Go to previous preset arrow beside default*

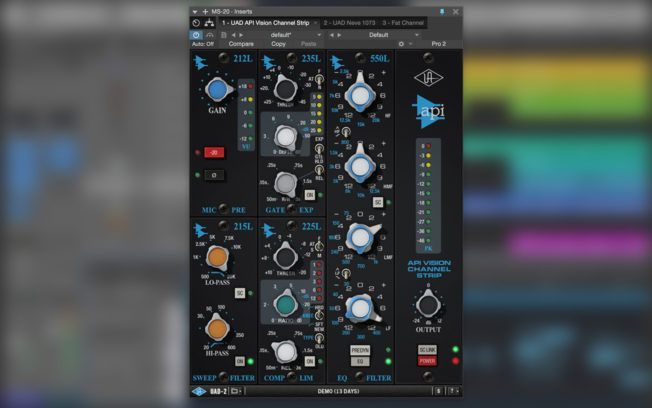(x=233, y=35)
